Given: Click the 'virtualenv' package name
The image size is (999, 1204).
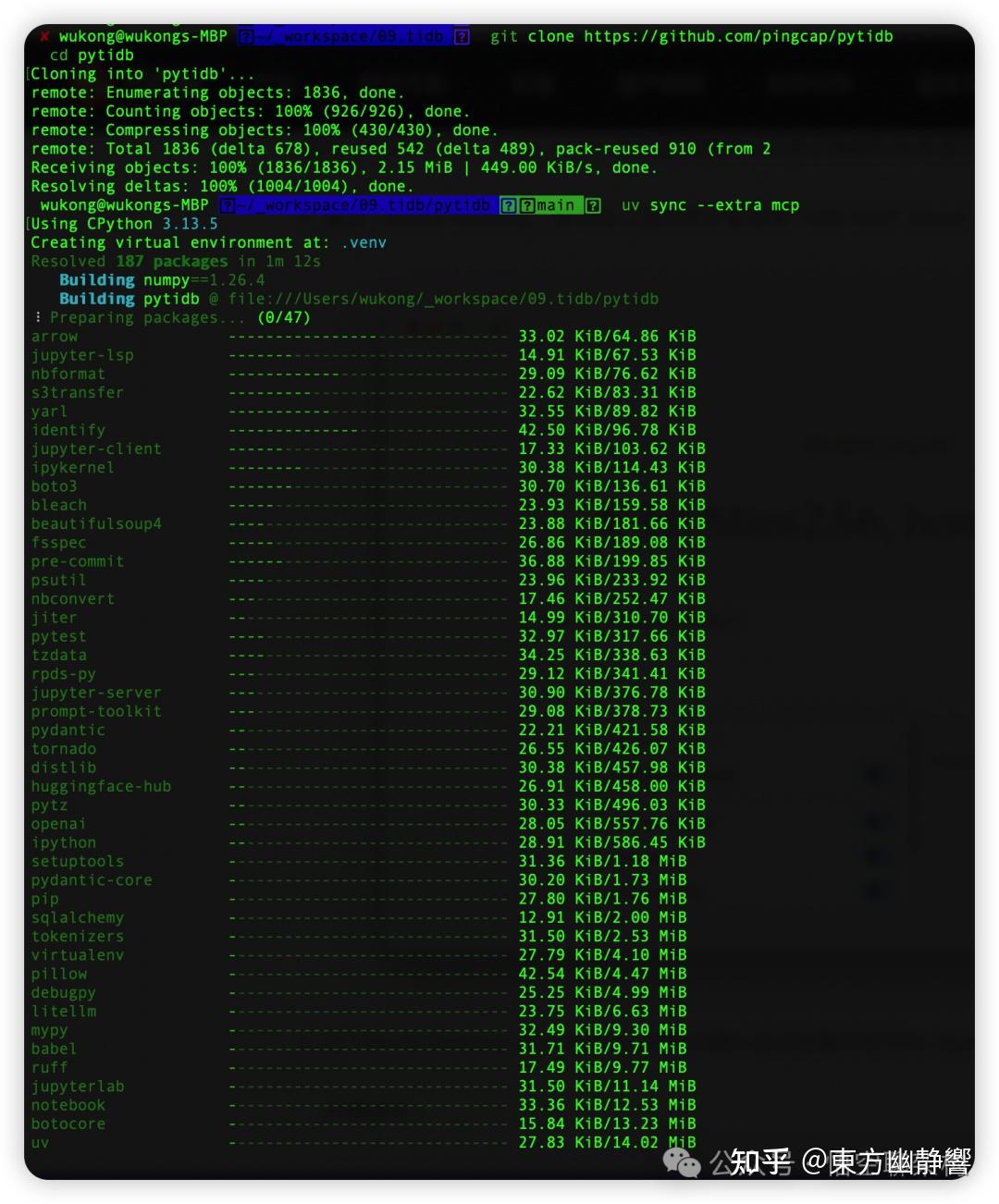Looking at the screenshot, I should (x=77, y=955).
